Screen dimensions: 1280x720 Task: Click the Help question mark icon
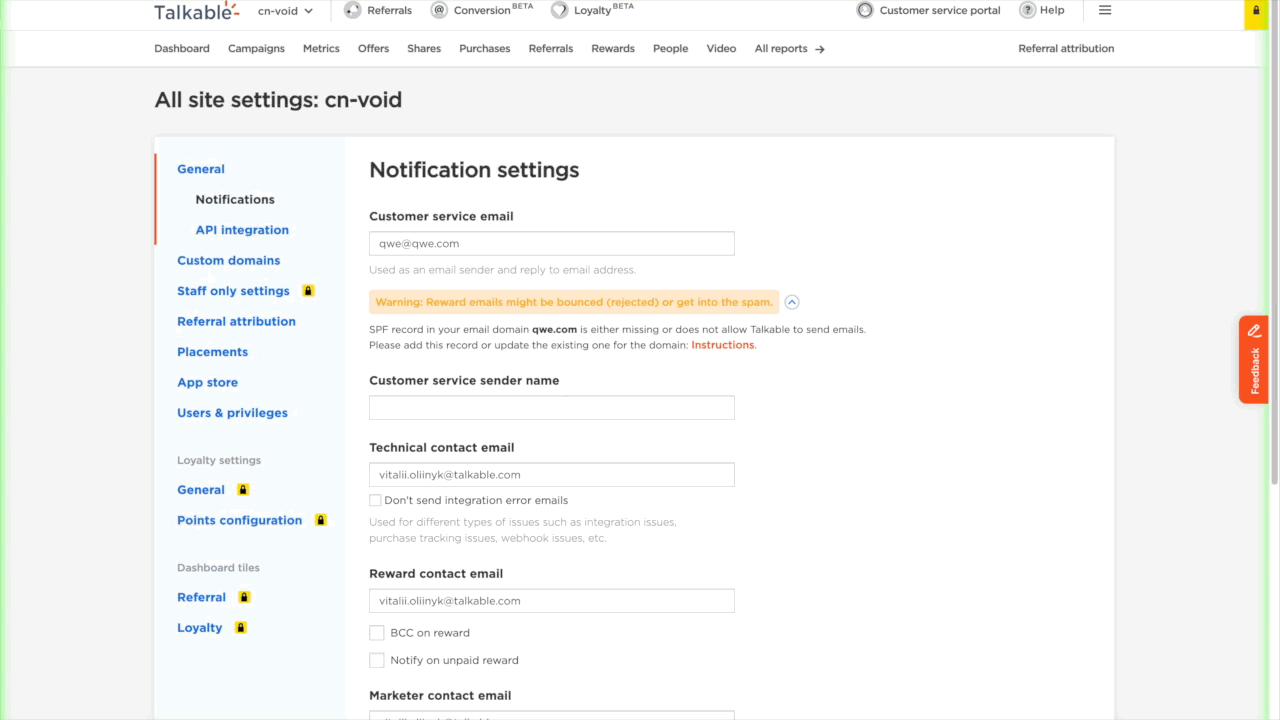(x=1027, y=10)
